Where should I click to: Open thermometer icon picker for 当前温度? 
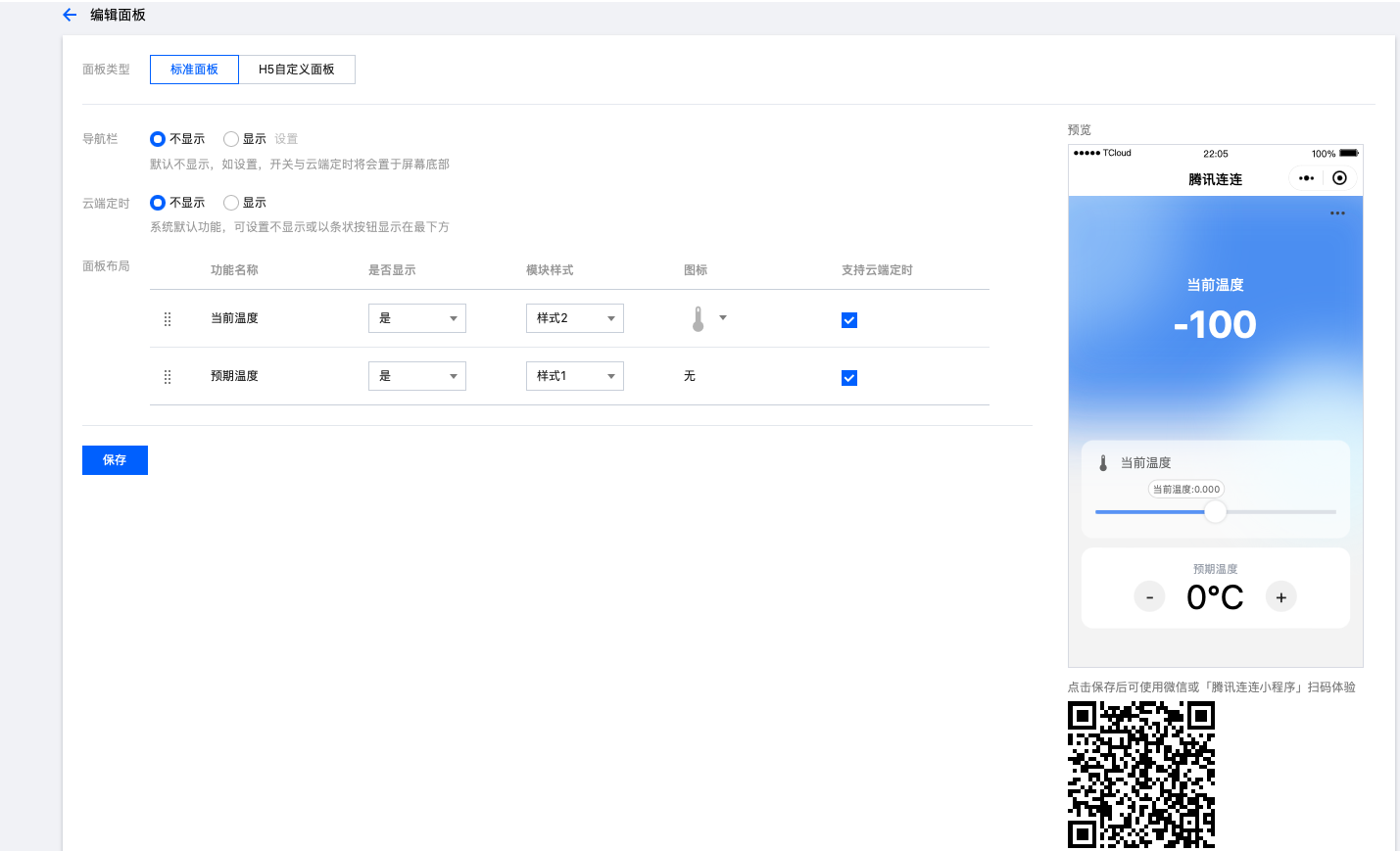[708, 318]
